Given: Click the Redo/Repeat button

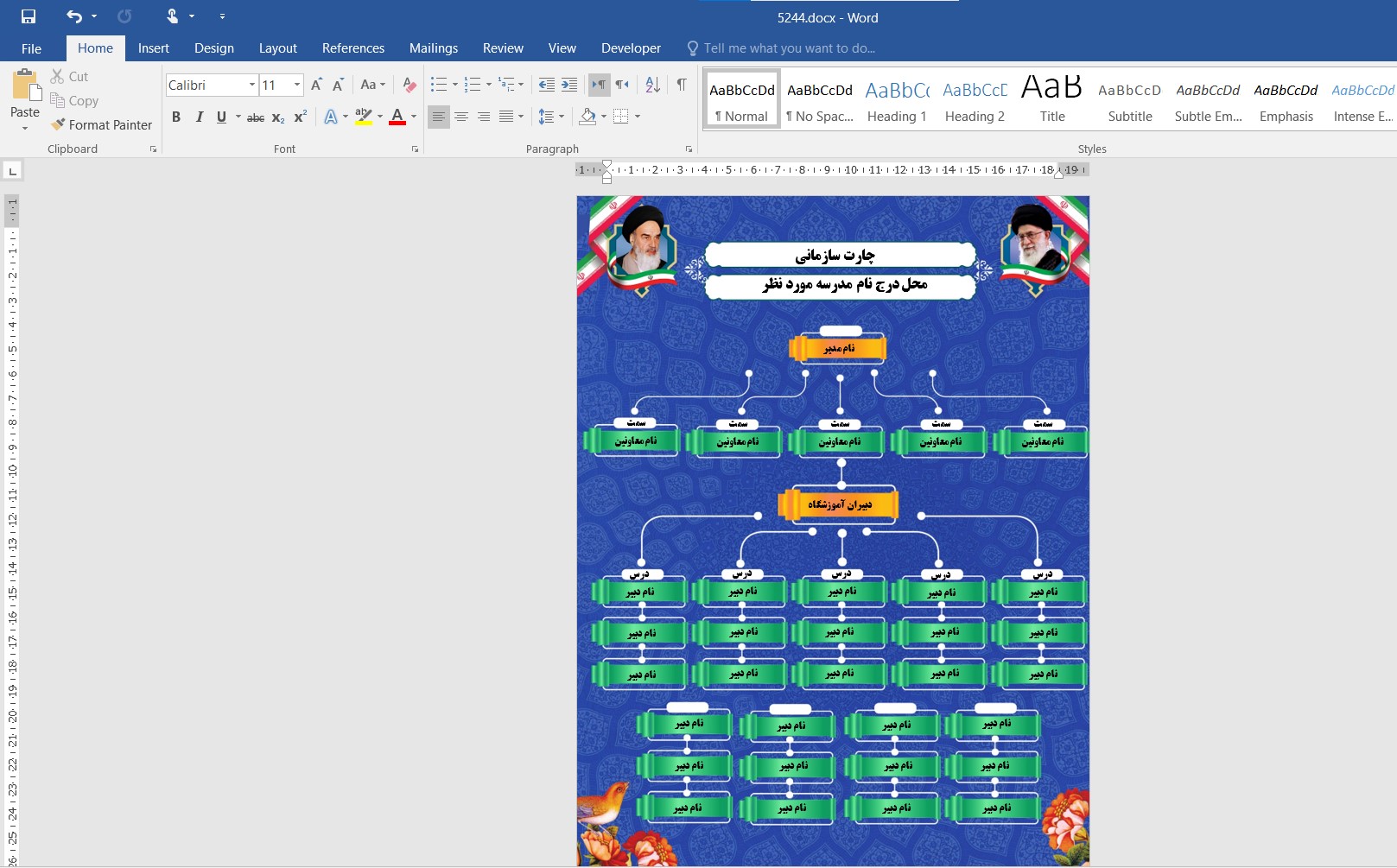Looking at the screenshot, I should click(x=124, y=16).
